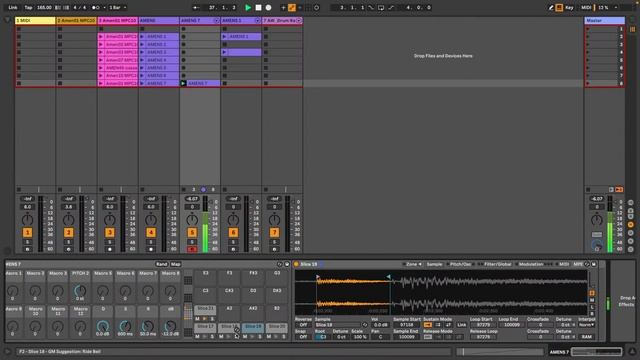The height and width of the screenshot is (360, 640).
Task: Enable Key map mode
Action: pos(569,7)
